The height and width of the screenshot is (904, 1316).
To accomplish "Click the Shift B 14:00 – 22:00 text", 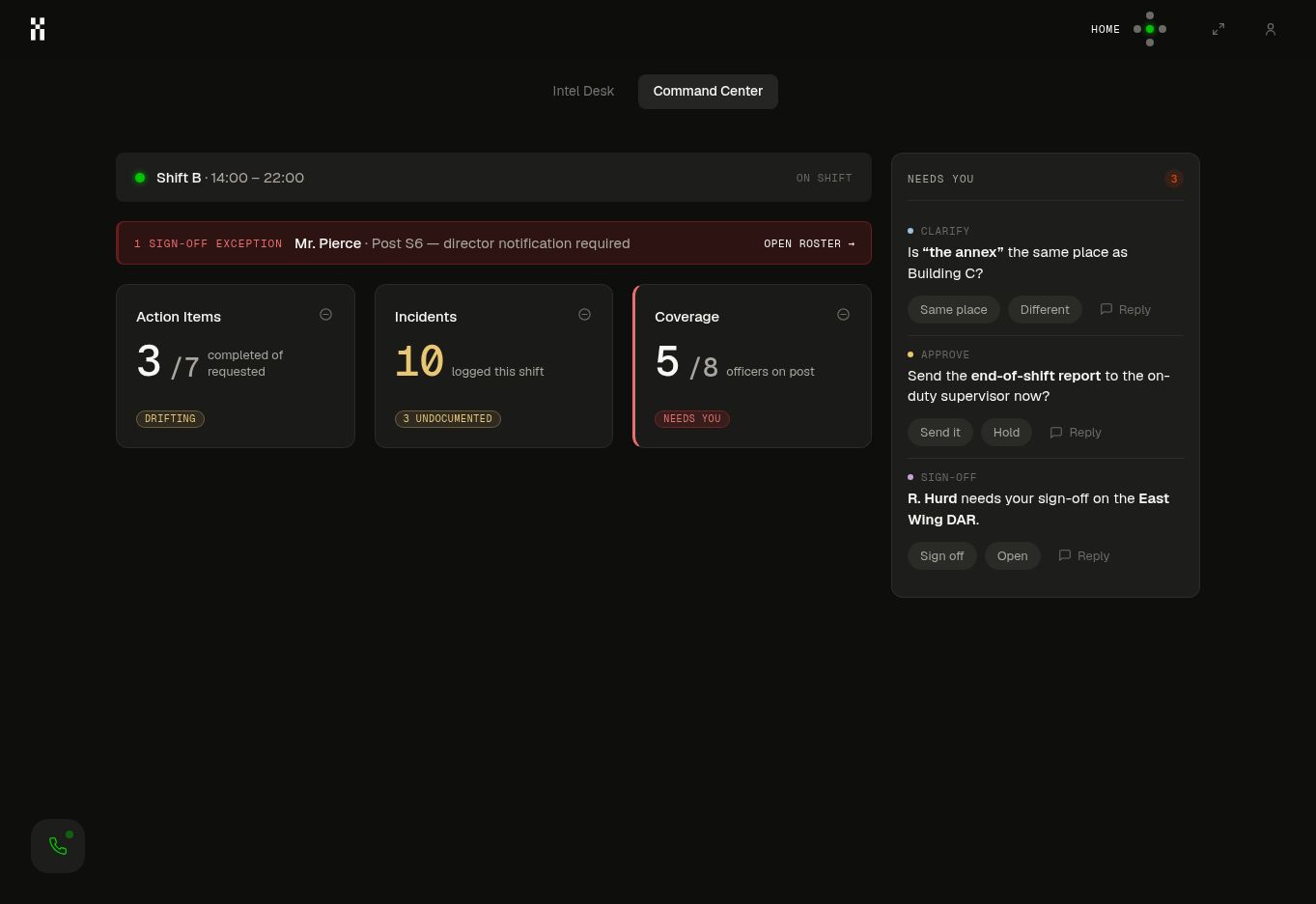I will point(230,178).
